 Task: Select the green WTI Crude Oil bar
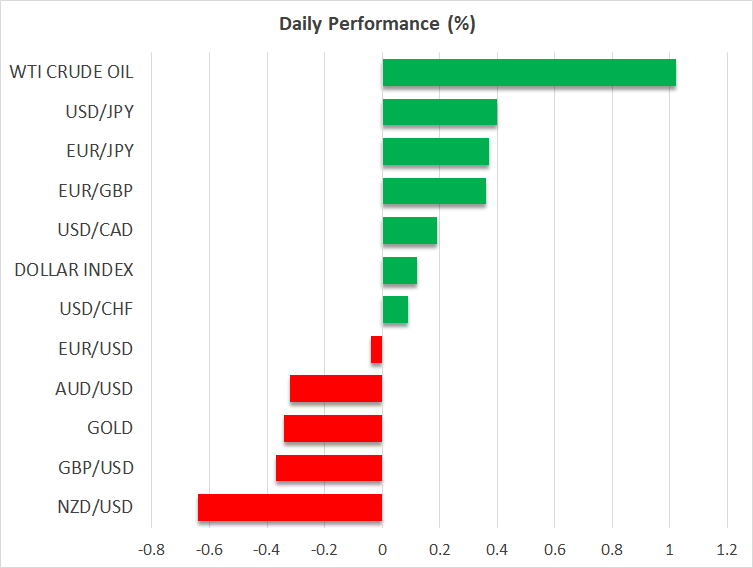[529, 73]
